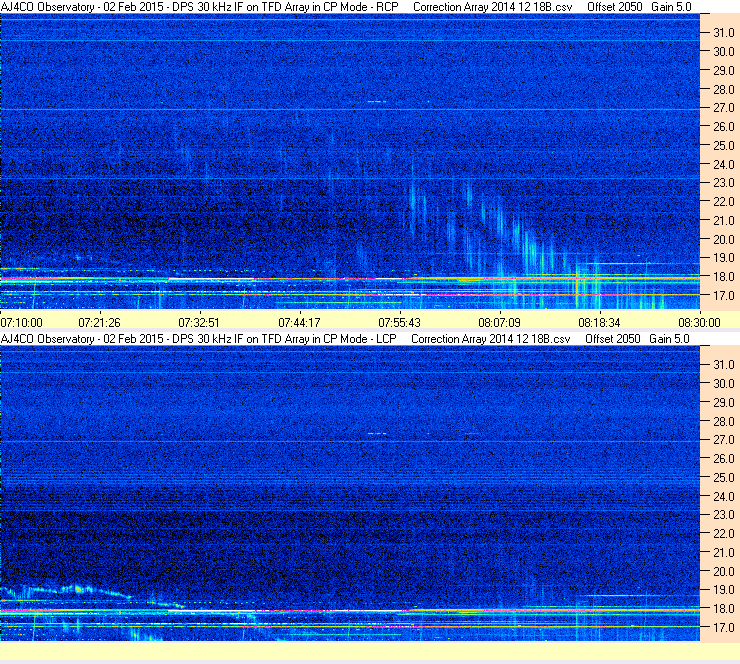Image resolution: width=740 pixels, height=664 pixels.
Task: Click the 22.0 frequency label in RCP panel
Action: [x=723, y=202]
